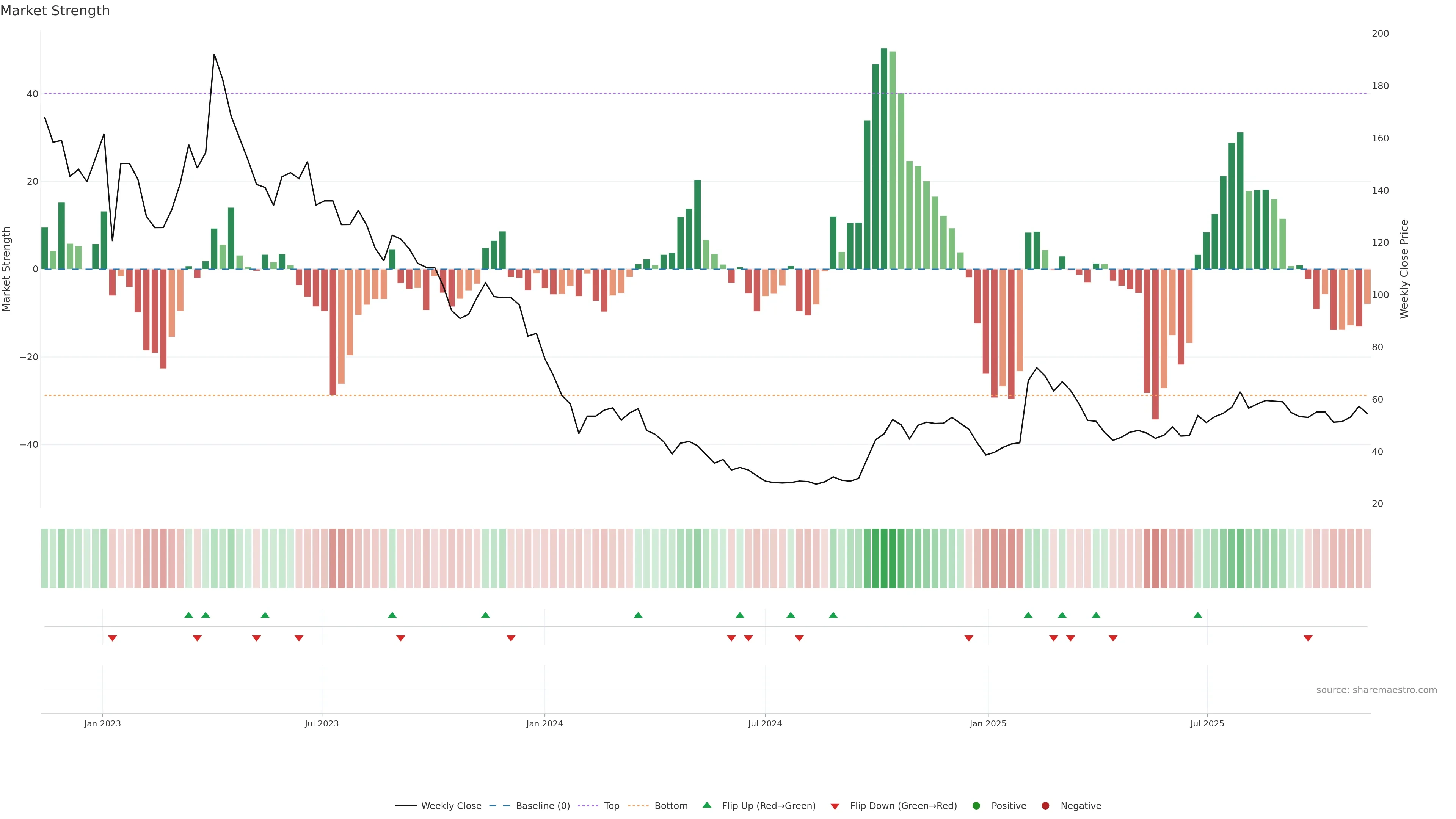The width and height of the screenshot is (1456, 819).
Task: Click first green flip-up triangle marker
Action: click(x=189, y=615)
